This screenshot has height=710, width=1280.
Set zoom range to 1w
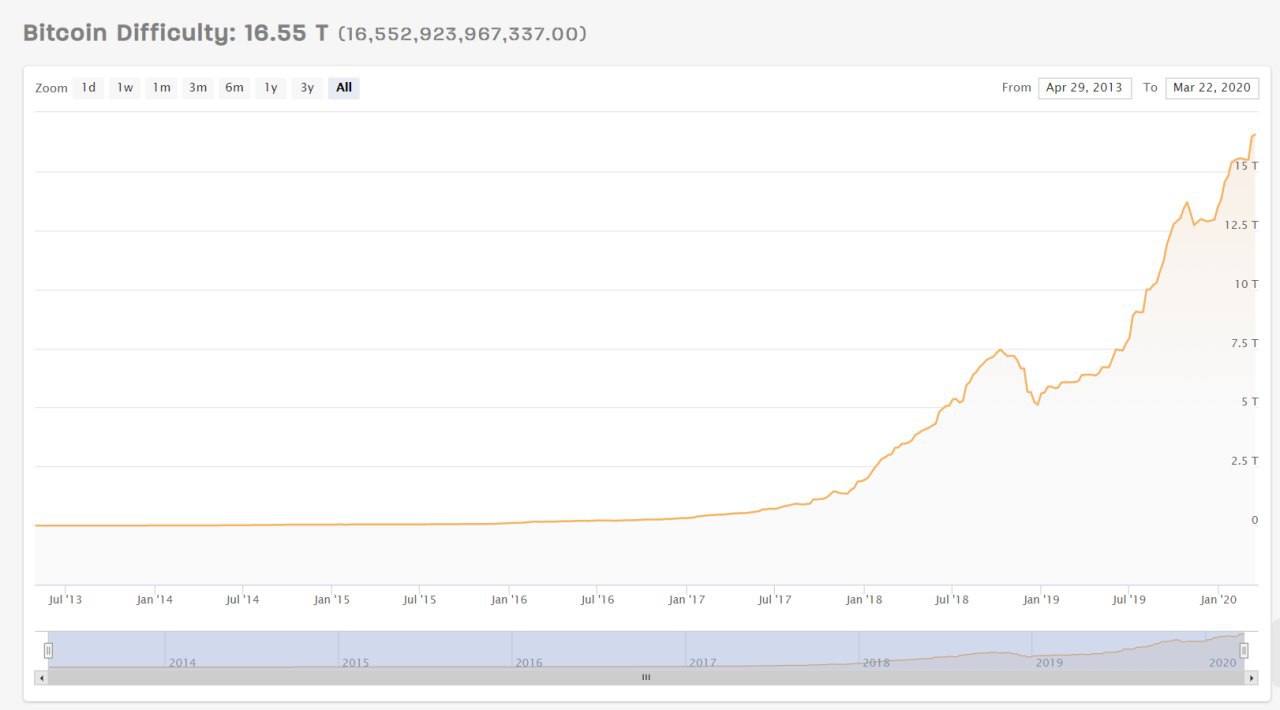coord(125,88)
